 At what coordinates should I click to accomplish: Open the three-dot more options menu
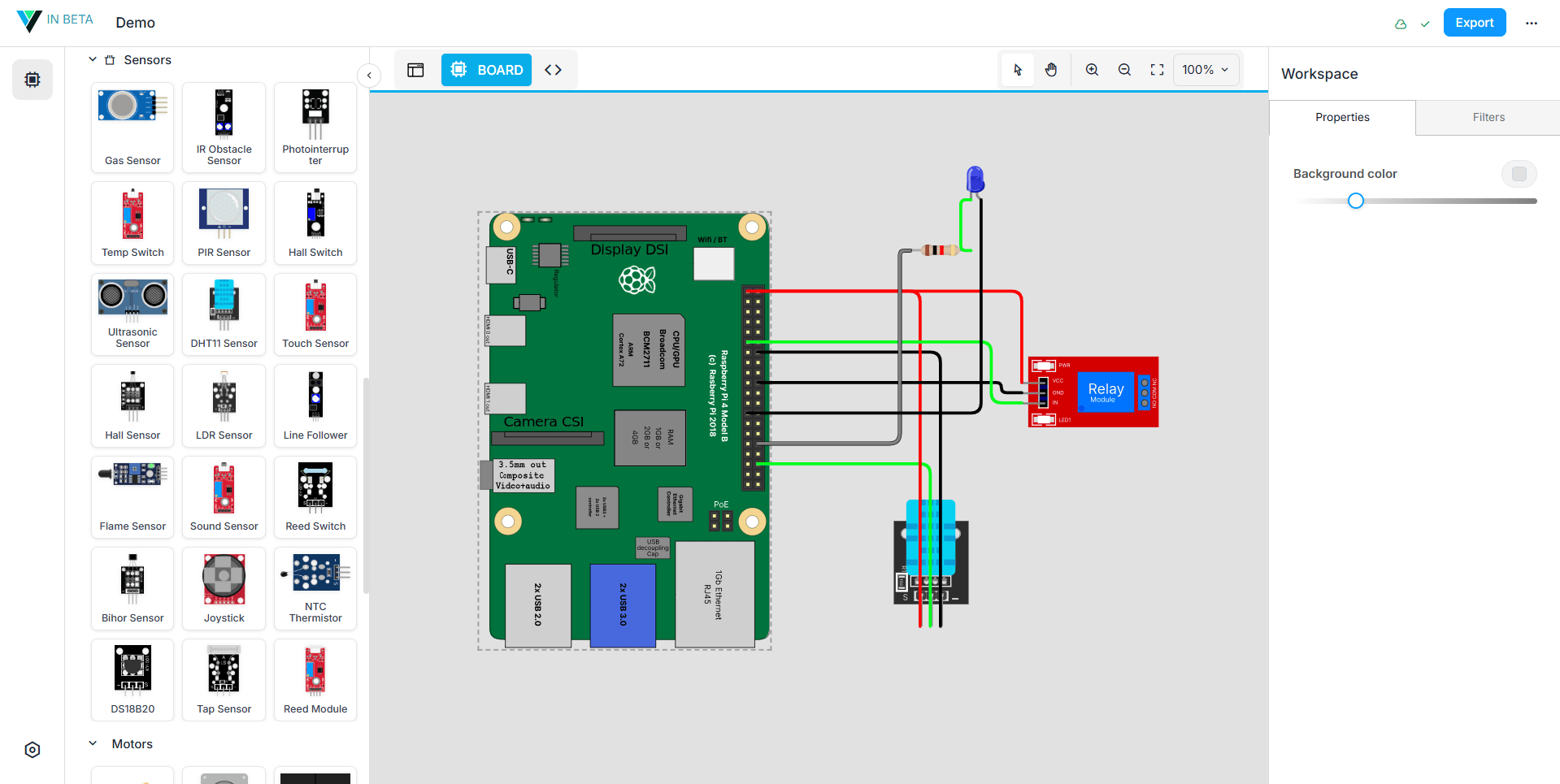point(1532,23)
